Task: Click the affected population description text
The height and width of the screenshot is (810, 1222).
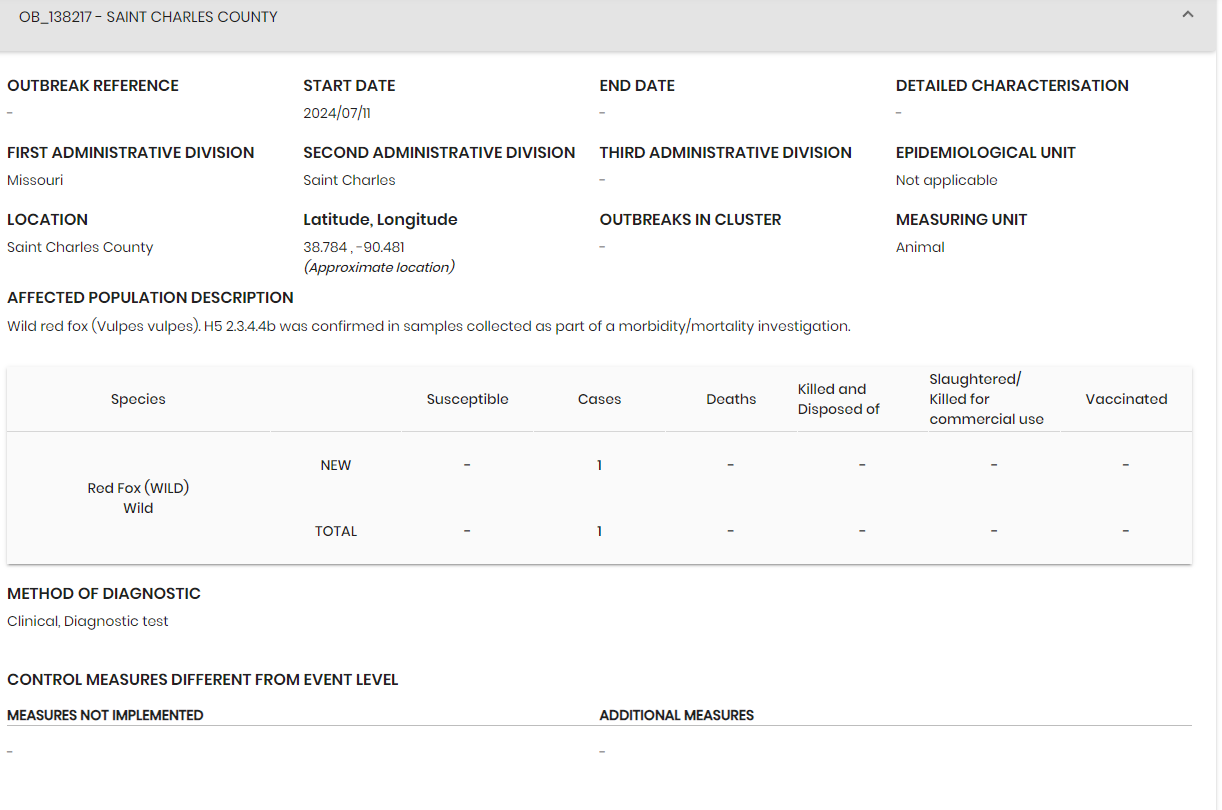Action: click(x=428, y=326)
